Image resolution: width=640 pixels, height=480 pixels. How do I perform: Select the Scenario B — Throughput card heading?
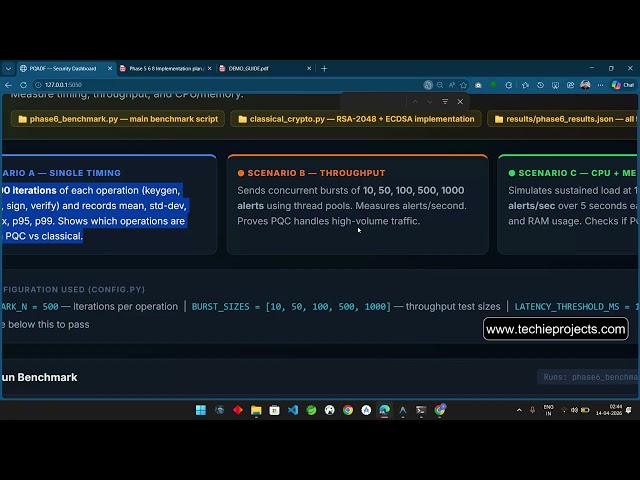[x=316, y=173]
